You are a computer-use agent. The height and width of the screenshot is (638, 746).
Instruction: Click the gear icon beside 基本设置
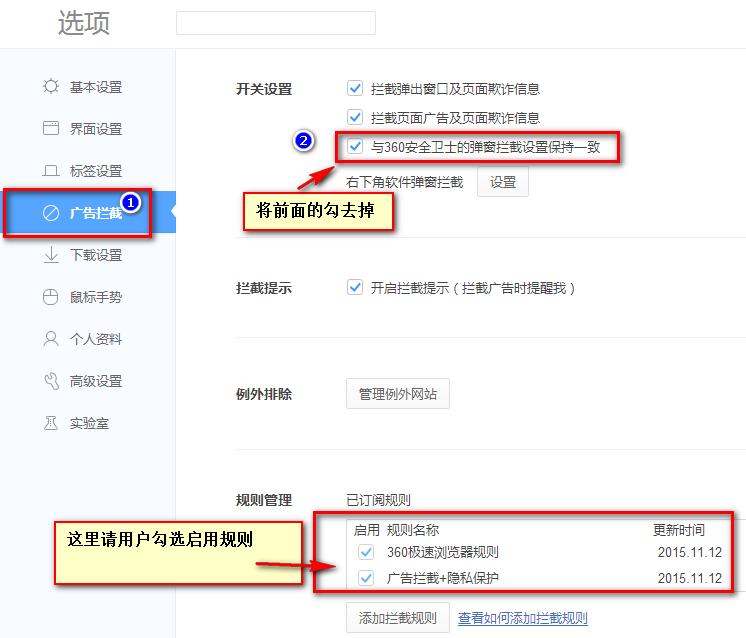click(51, 87)
